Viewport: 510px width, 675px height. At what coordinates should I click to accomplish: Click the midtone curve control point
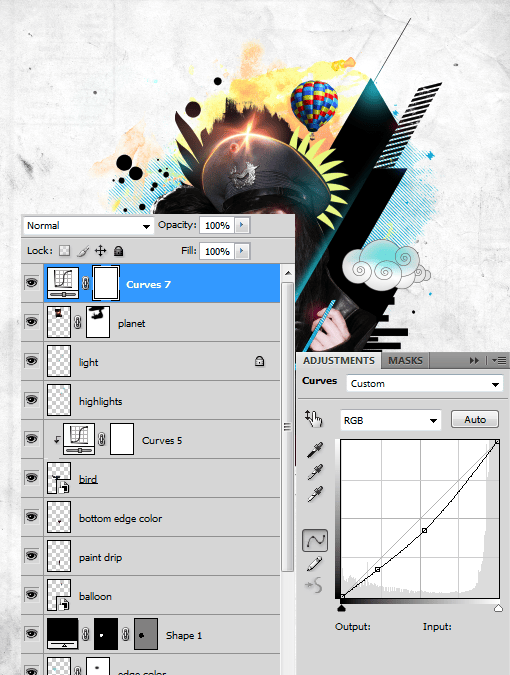pyautogui.click(x=424, y=530)
